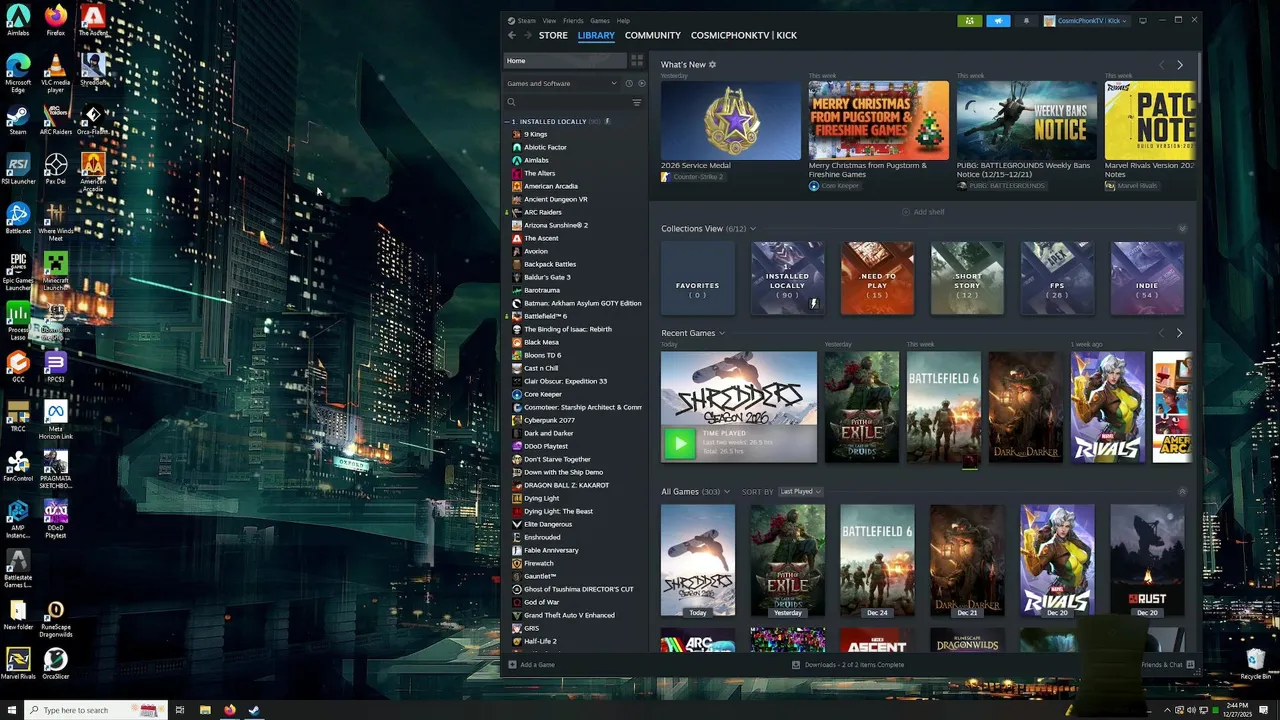
Task: Open the Sort By Last Played dropdown
Action: (800, 492)
